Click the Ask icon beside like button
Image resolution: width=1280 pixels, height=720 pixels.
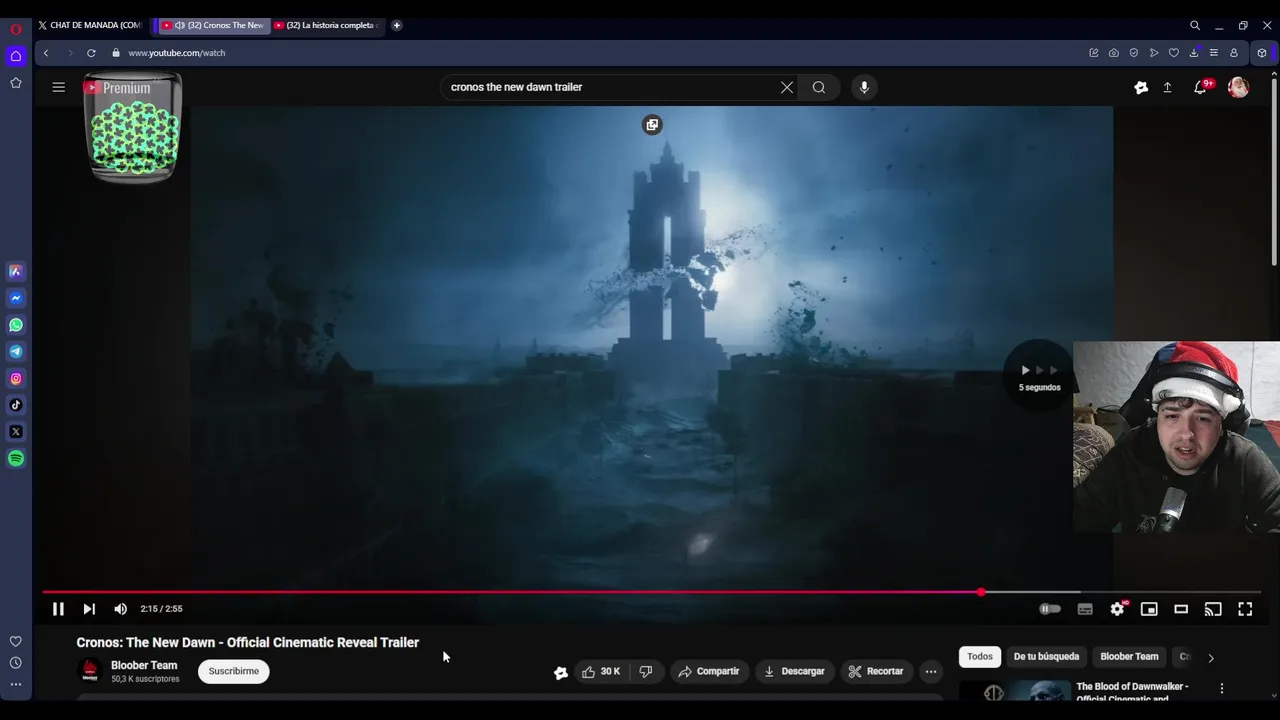click(561, 672)
